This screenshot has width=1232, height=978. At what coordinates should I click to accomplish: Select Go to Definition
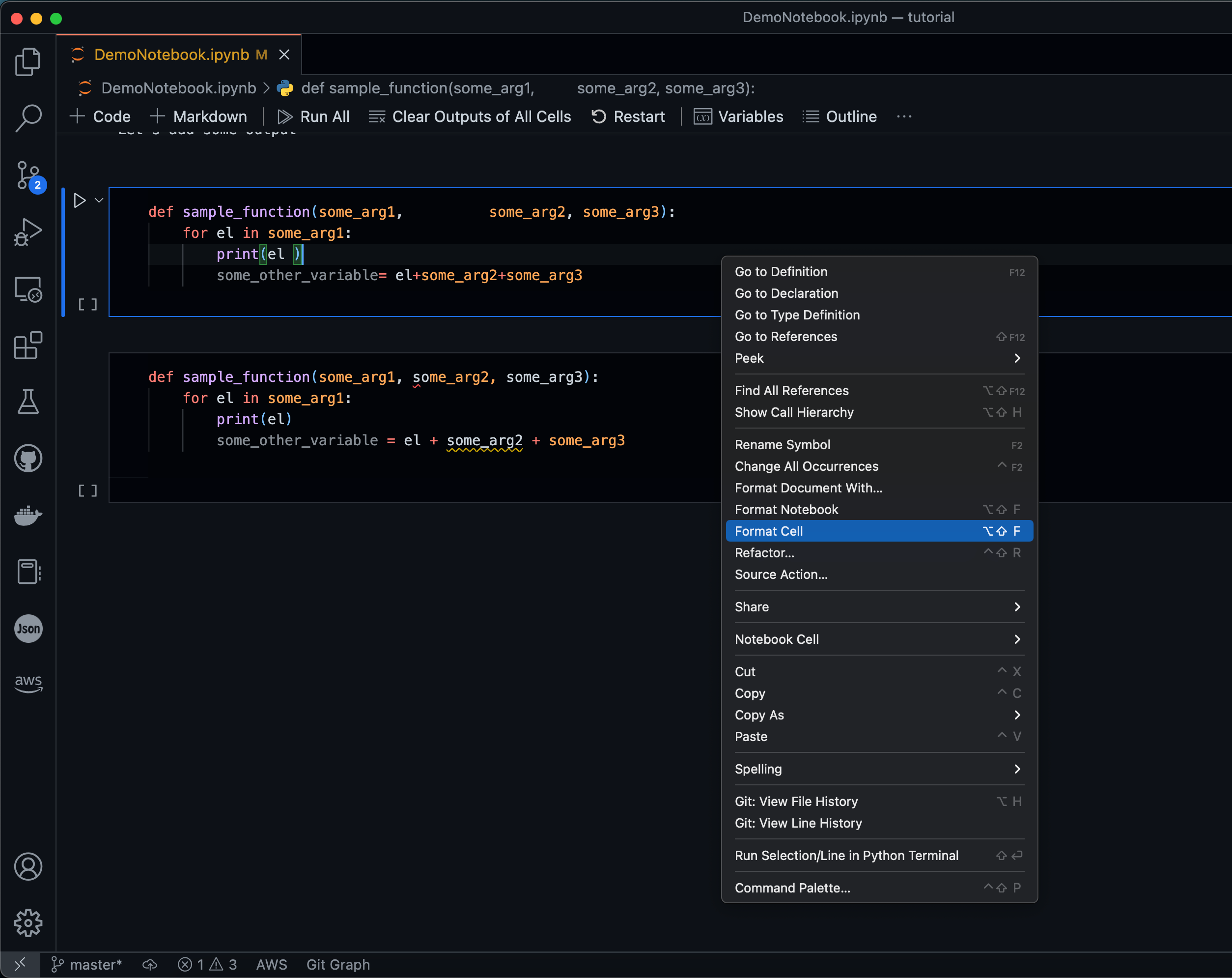[879, 271]
